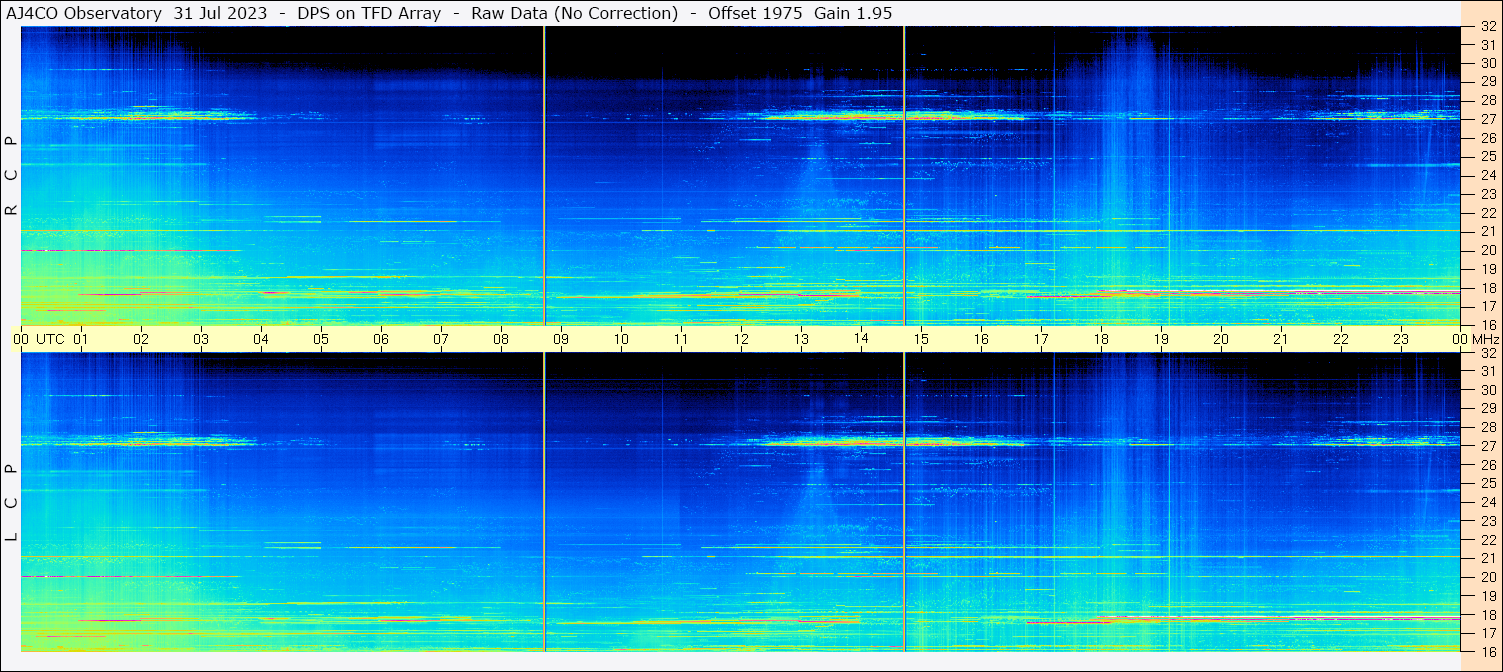Select the 13 hour mark on time axis
Screen dimensions: 1503x672
click(801, 339)
